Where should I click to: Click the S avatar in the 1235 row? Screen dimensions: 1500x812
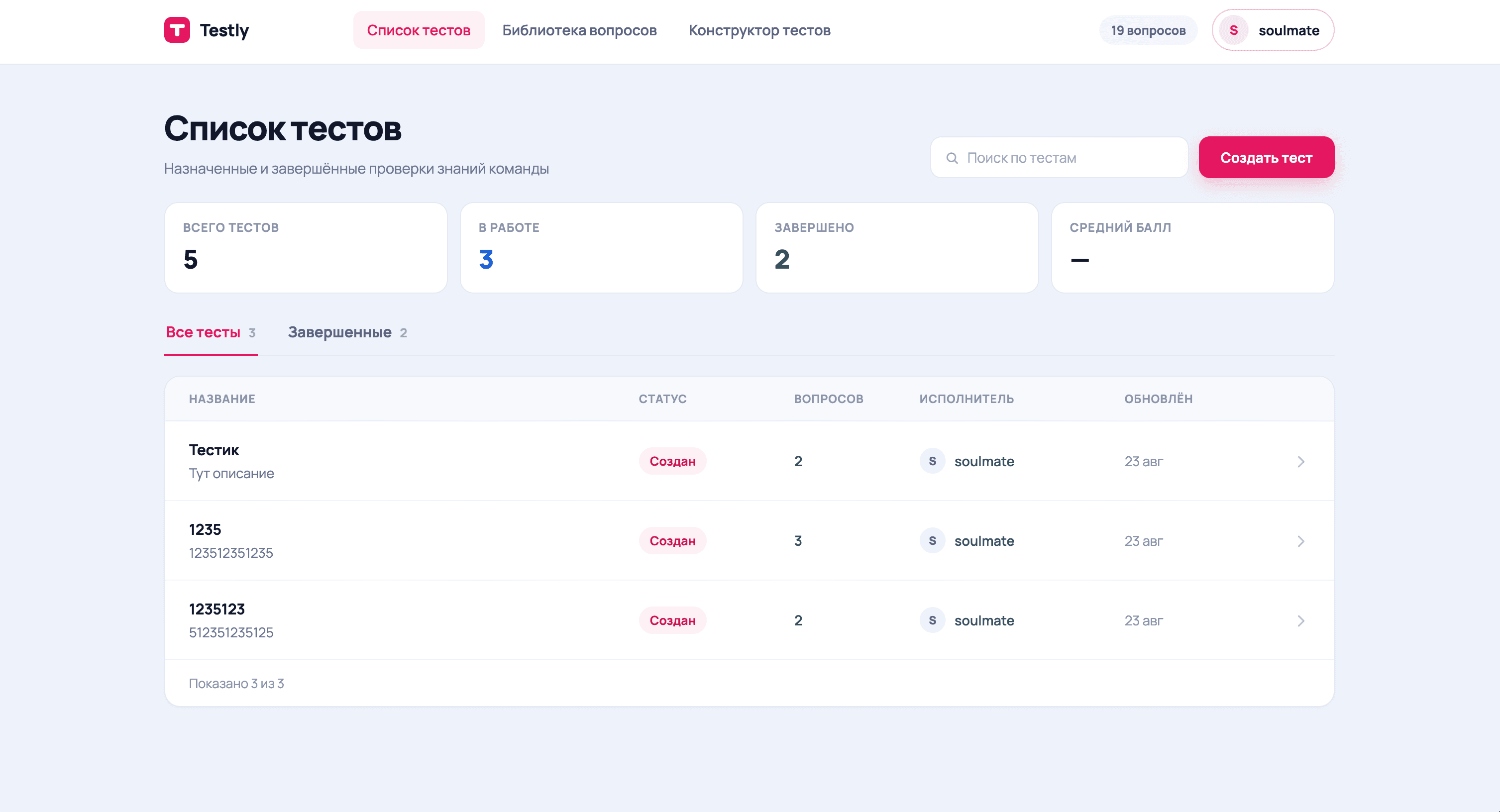932,541
